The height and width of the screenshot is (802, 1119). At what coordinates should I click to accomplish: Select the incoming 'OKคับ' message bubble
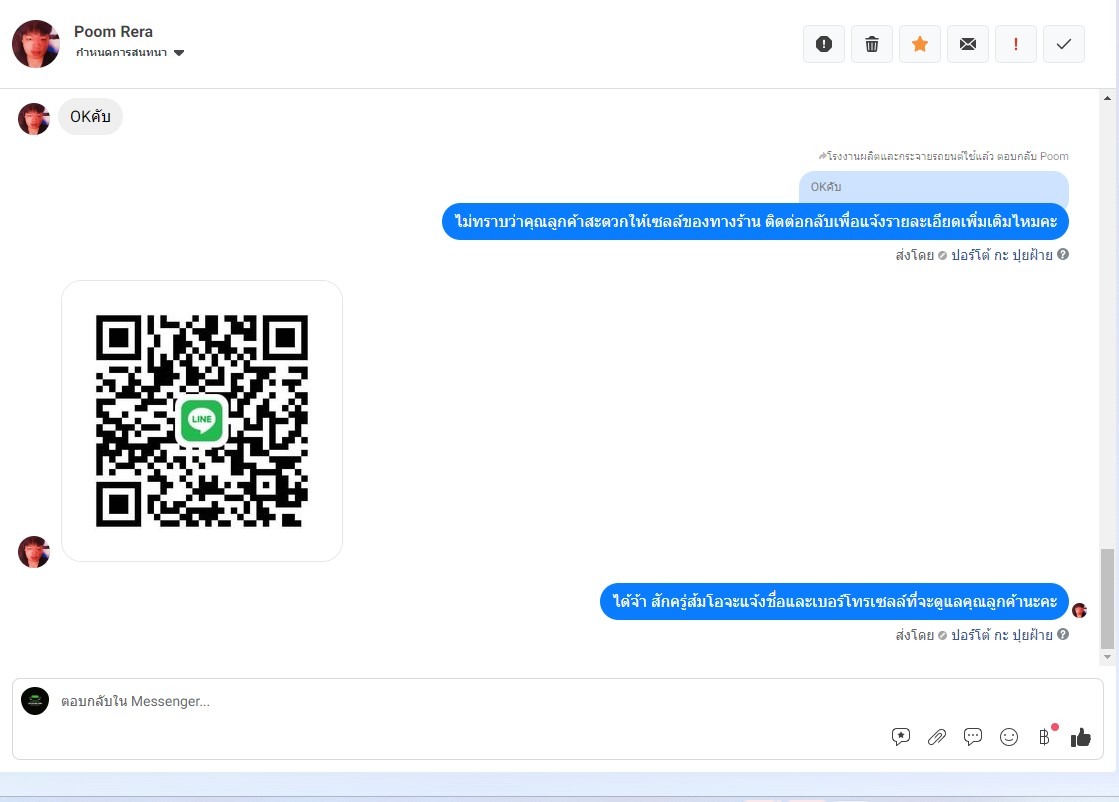(x=90, y=116)
